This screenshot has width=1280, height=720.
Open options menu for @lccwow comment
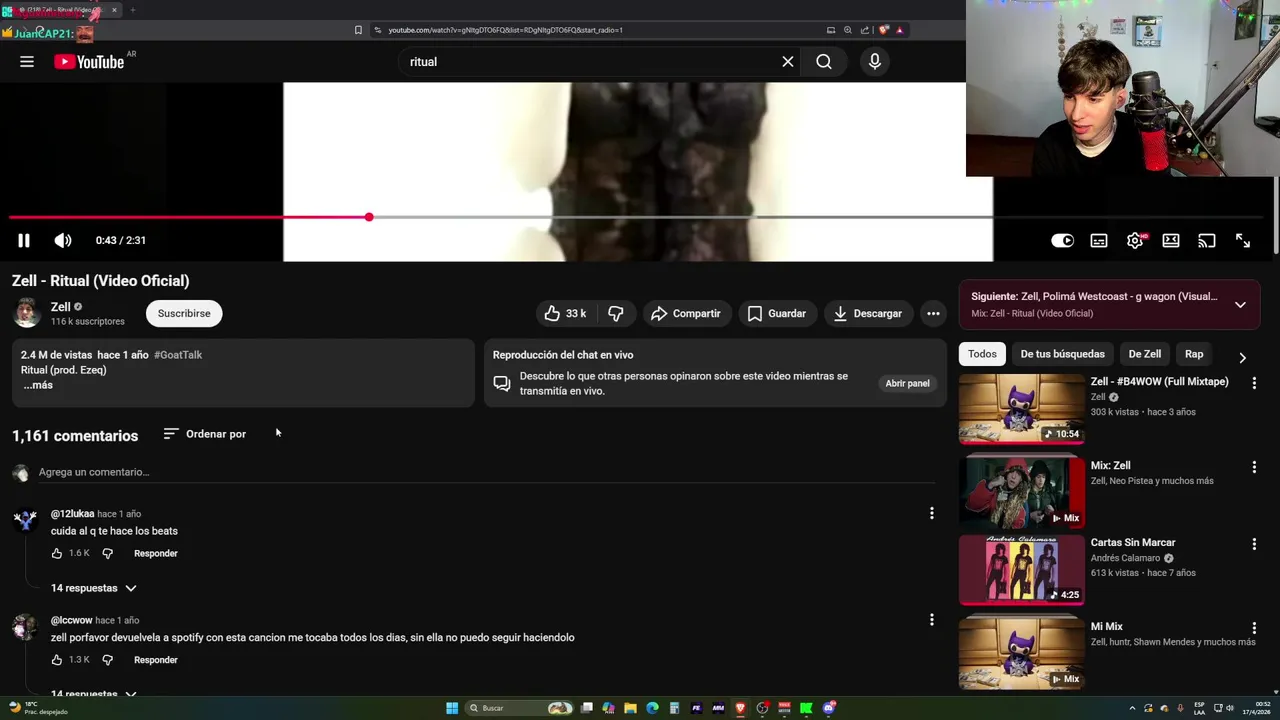point(931,620)
